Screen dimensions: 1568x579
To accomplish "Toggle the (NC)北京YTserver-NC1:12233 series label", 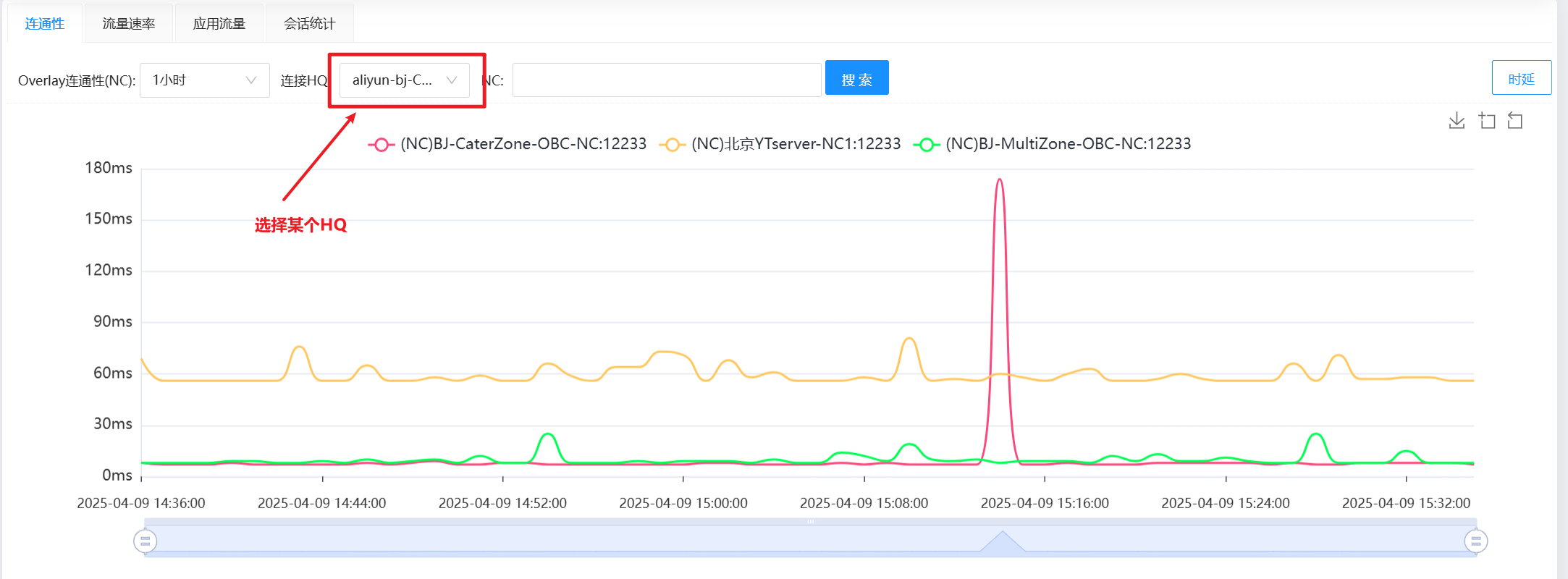I will pos(796,144).
